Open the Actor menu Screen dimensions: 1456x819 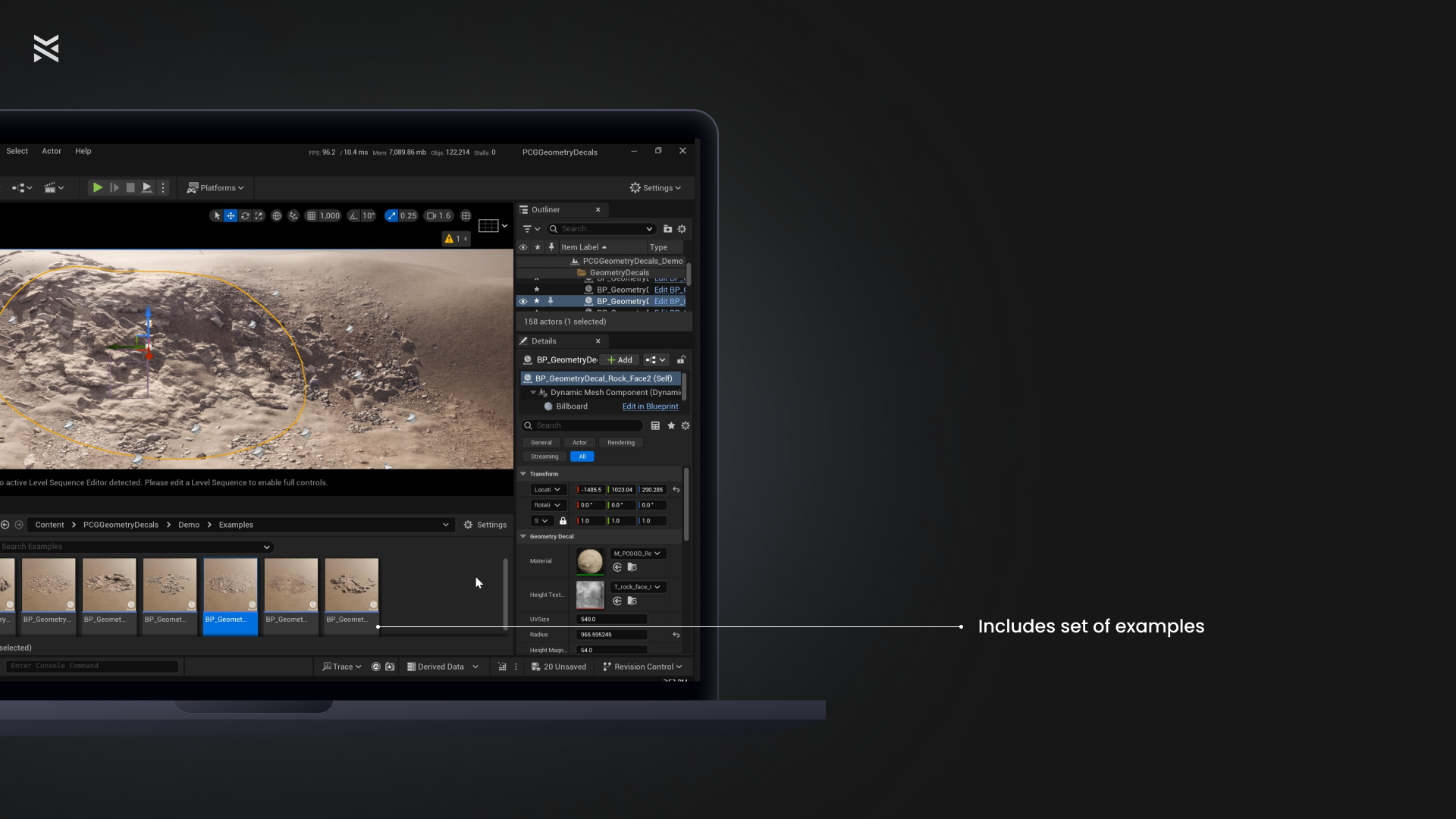tap(52, 151)
